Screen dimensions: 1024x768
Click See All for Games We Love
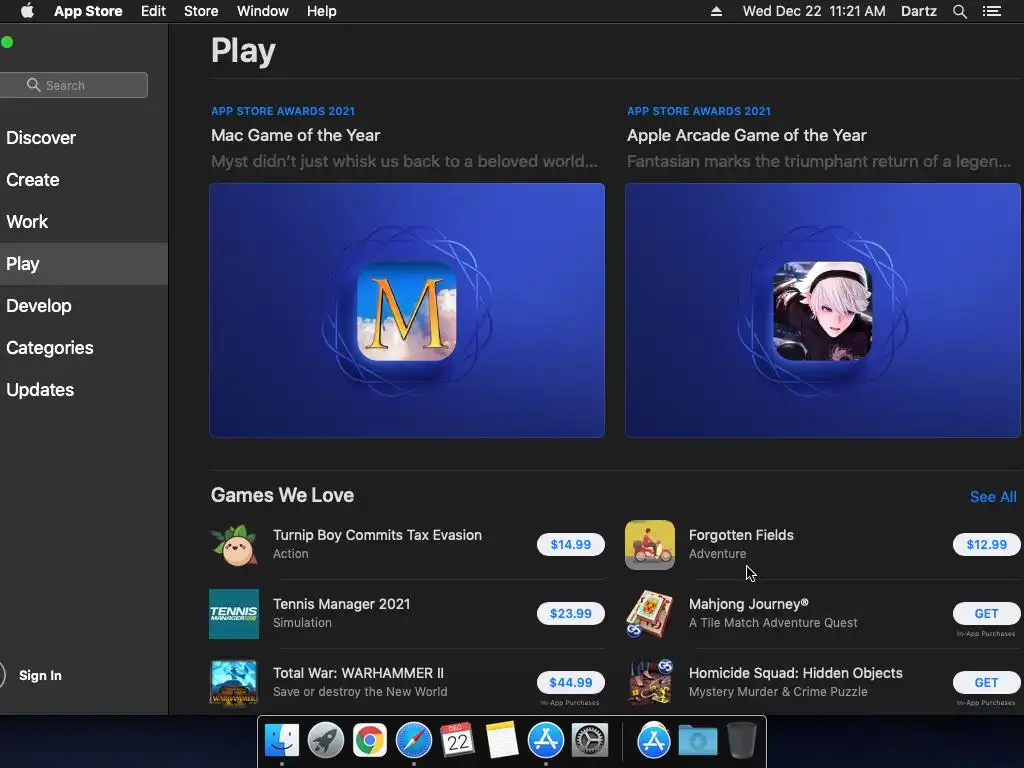click(993, 497)
